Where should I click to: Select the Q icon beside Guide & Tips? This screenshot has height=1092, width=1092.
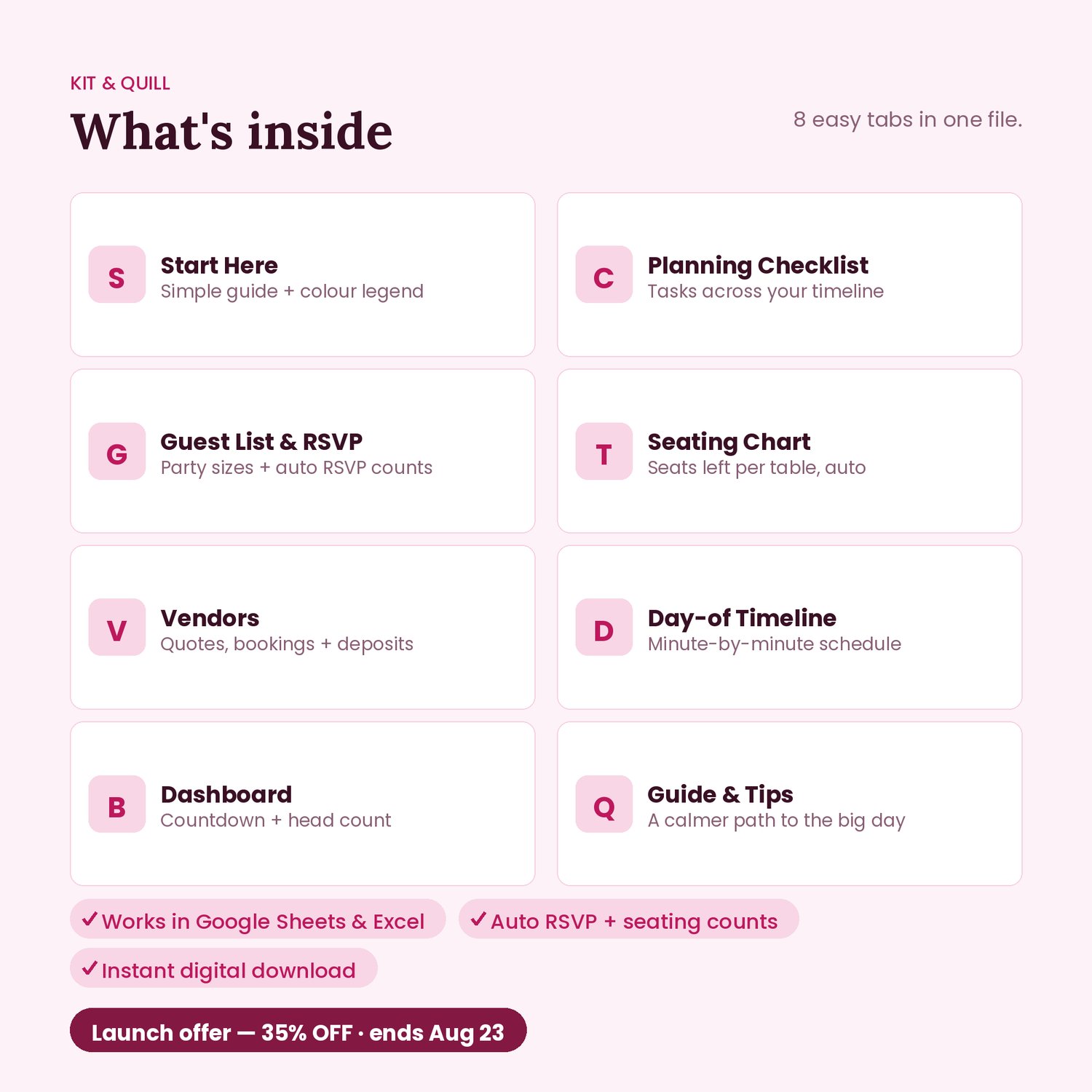(604, 804)
